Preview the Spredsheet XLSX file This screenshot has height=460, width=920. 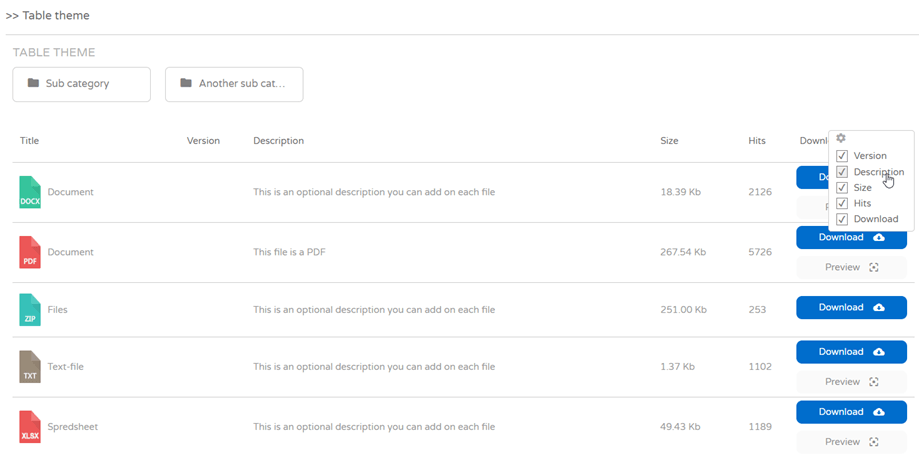(851, 442)
